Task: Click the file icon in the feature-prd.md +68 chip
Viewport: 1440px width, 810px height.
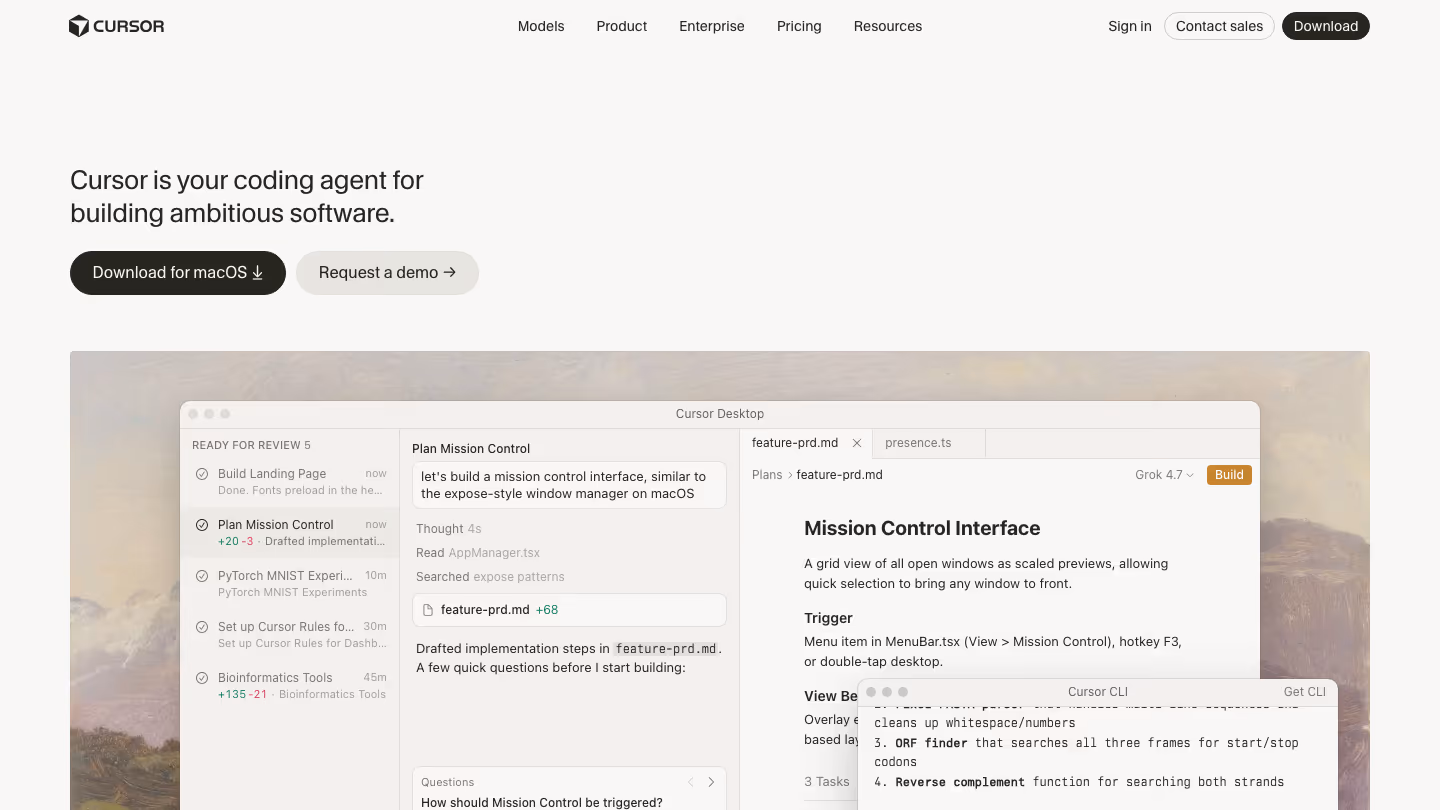Action: (x=429, y=610)
